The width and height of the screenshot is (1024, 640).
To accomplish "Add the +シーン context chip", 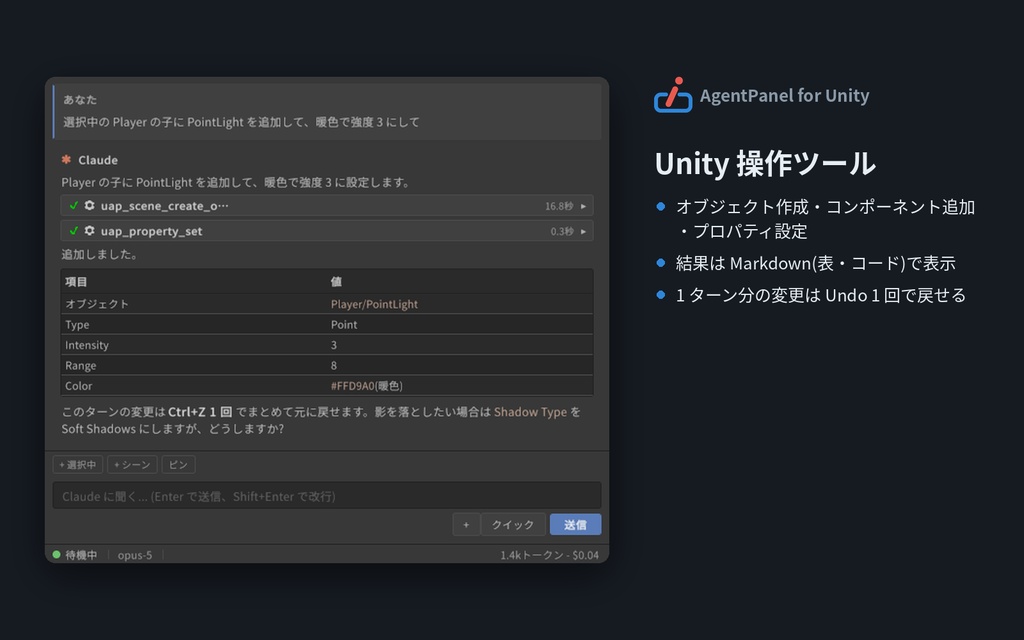I will pyautogui.click(x=132, y=464).
